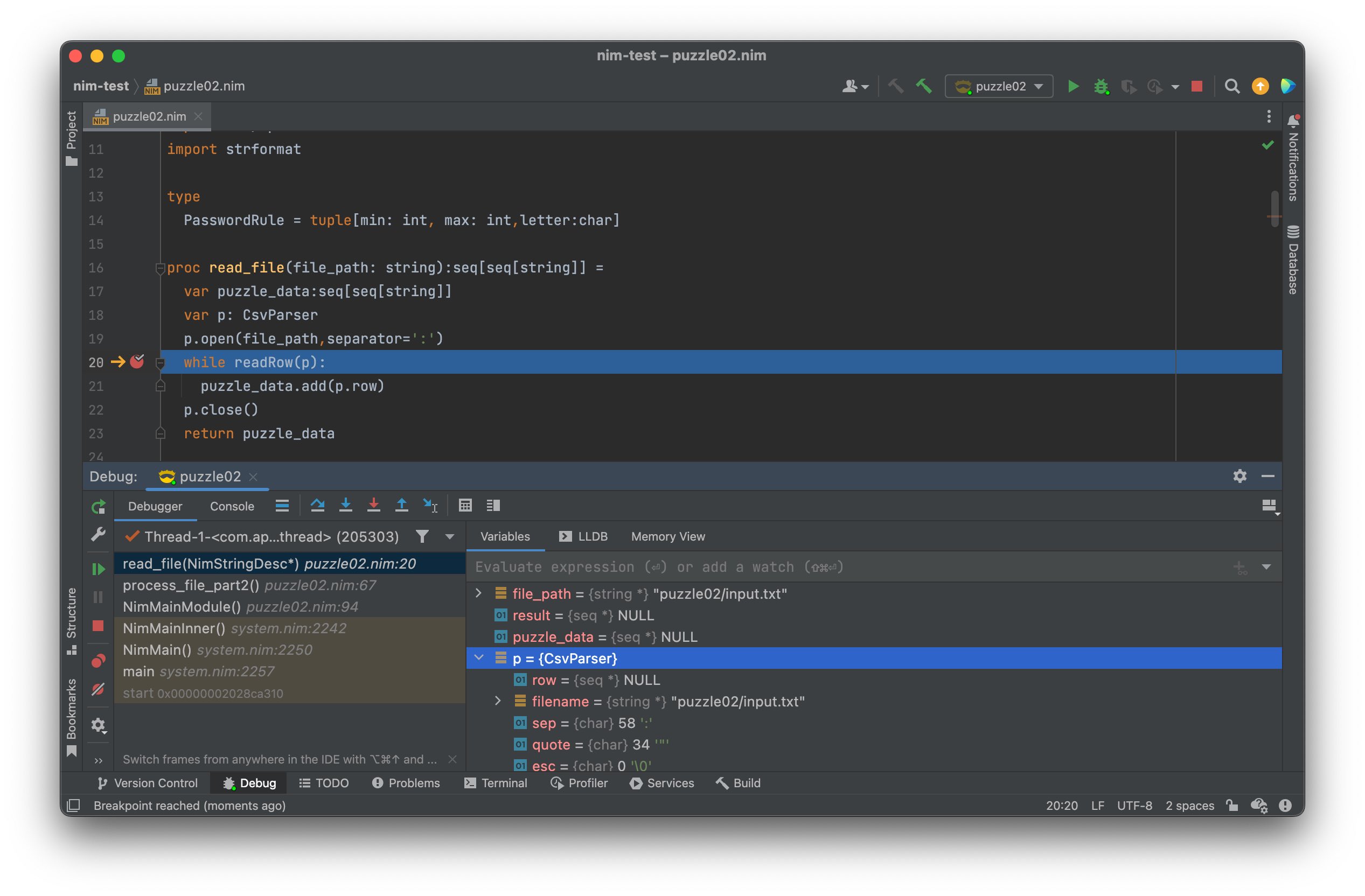Click the Force Step Into icon

[373, 505]
